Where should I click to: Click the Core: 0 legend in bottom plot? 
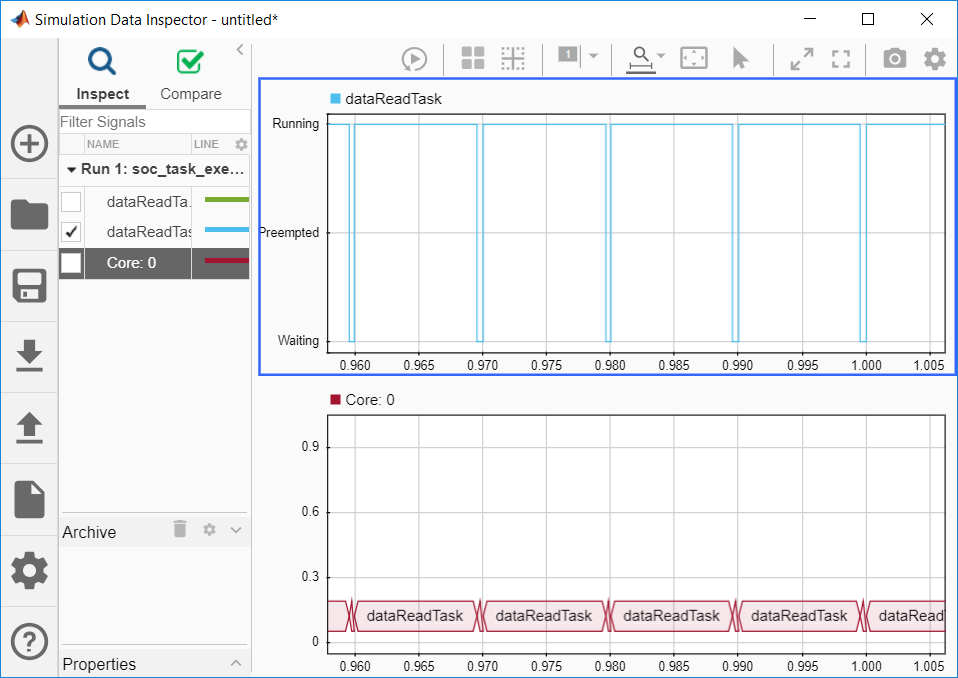point(362,400)
